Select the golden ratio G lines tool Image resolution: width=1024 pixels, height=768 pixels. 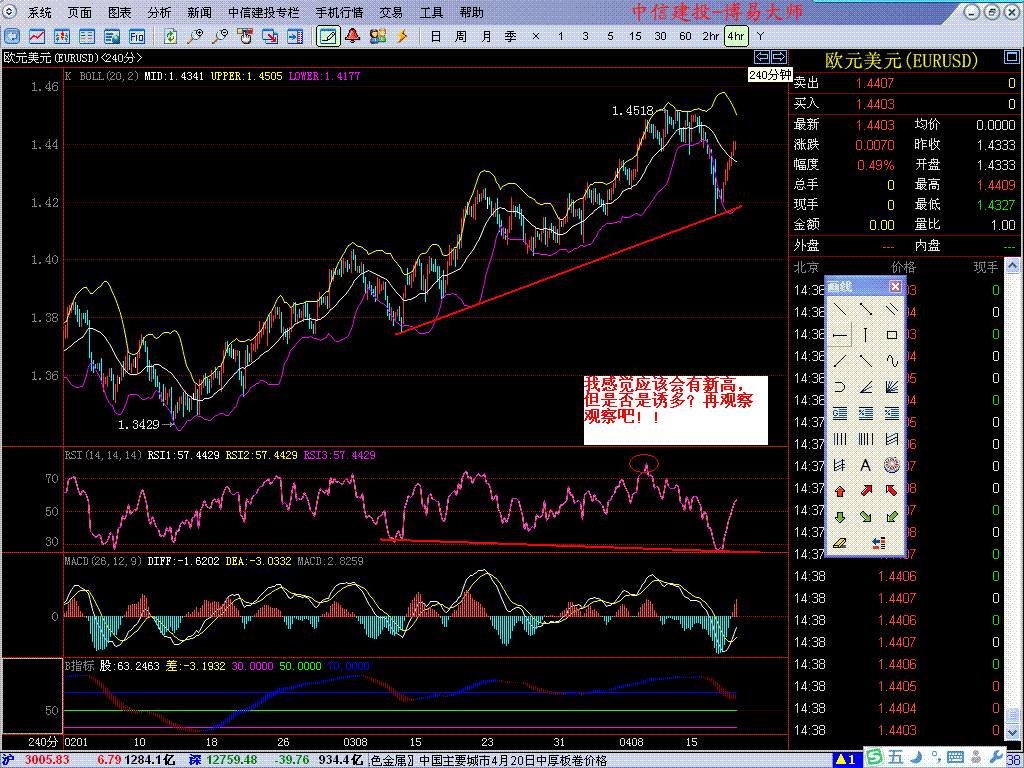tap(840, 413)
